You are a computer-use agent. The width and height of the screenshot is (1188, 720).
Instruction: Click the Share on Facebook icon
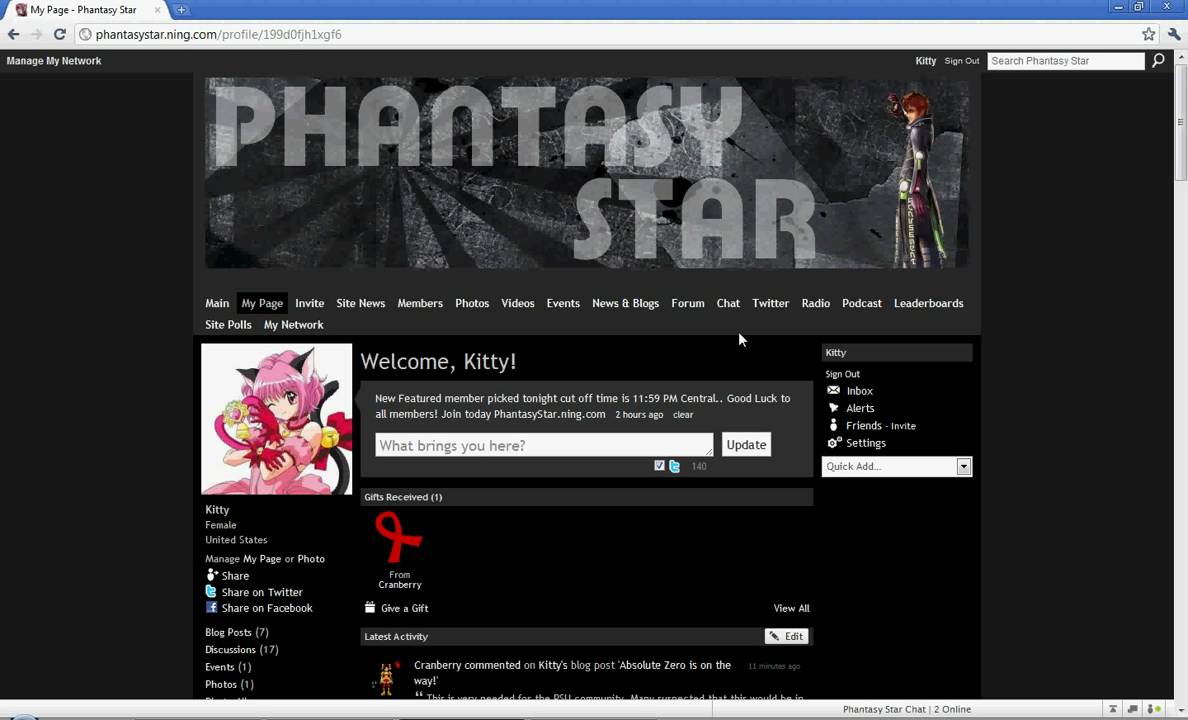[x=211, y=608]
